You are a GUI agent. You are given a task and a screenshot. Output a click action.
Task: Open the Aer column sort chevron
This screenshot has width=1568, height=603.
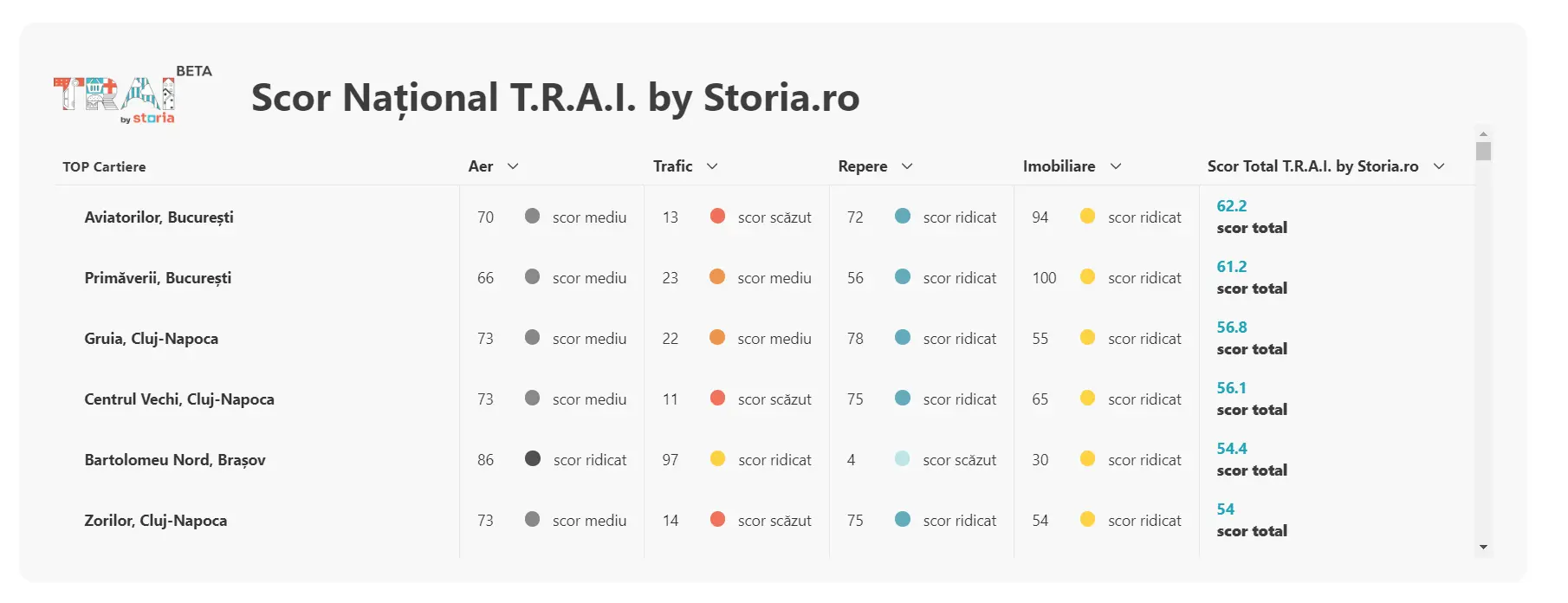pos(513,166)
